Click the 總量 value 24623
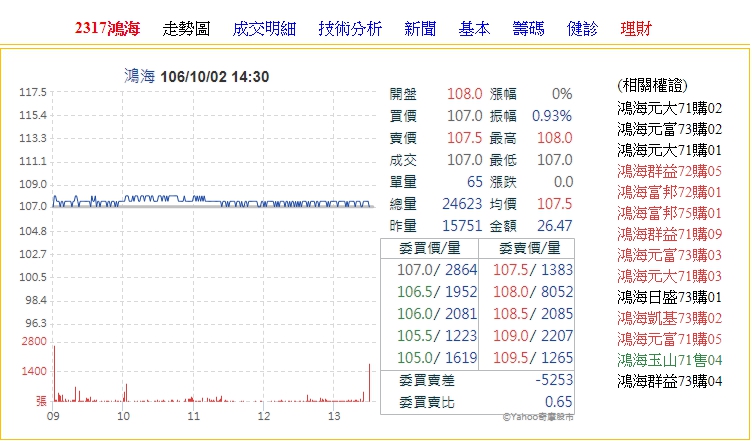The height and width of the screenshot is (441, 752). pyautogui.click(x=462, y=204)
